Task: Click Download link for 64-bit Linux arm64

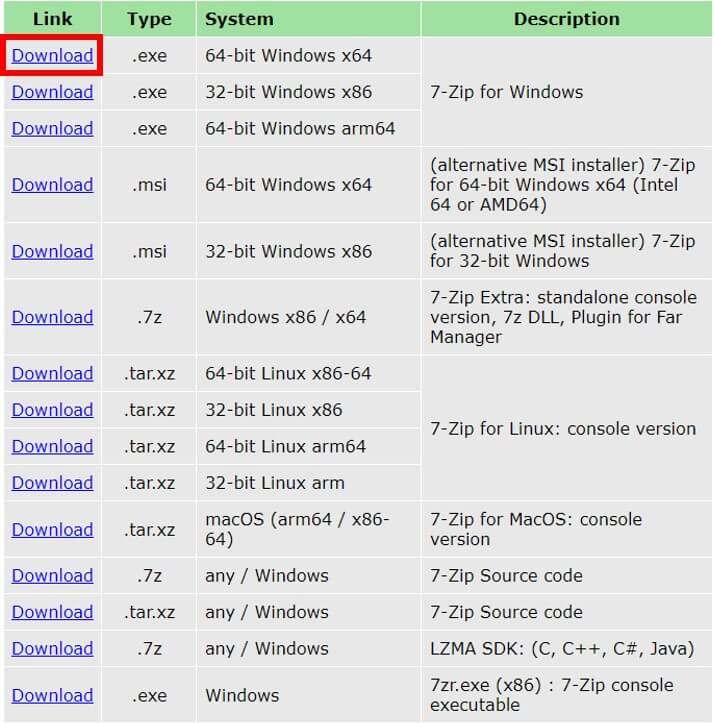Action: (x=53, y=446)
